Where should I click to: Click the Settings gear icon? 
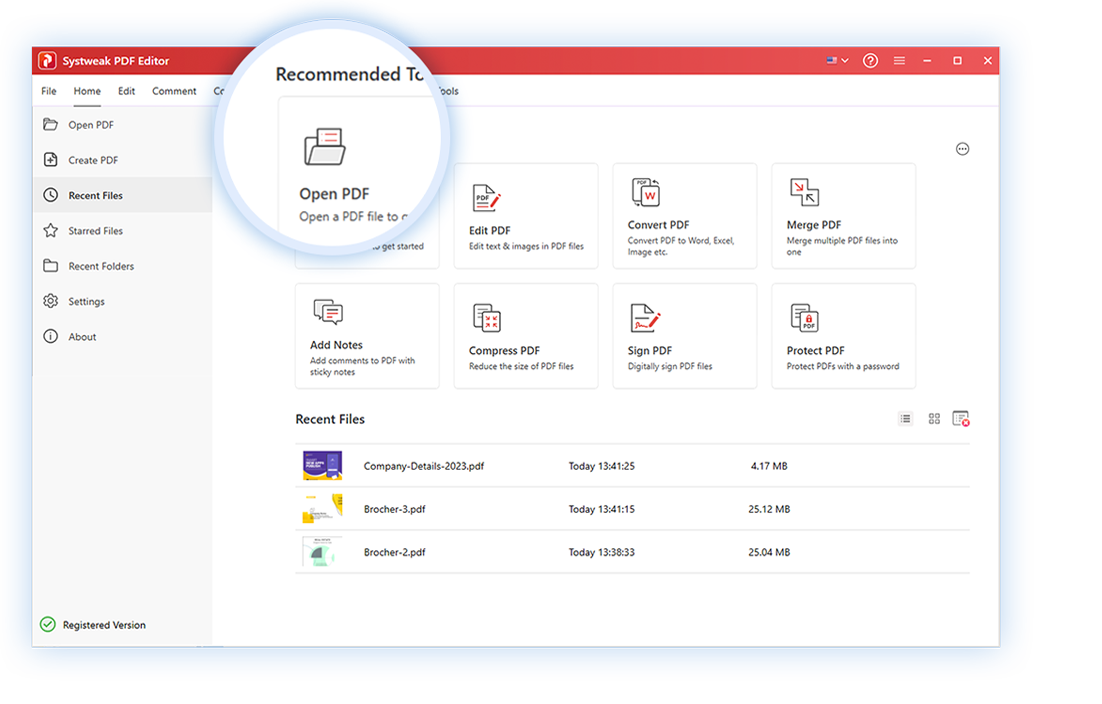pyautogui.click(x=51, y=301)
